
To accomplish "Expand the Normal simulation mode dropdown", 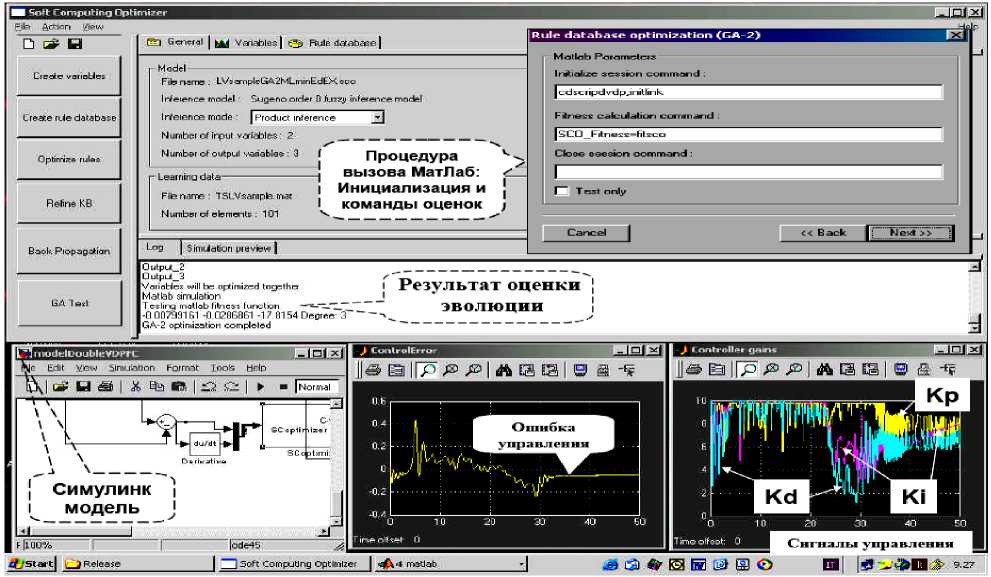I will coord(320,386).
